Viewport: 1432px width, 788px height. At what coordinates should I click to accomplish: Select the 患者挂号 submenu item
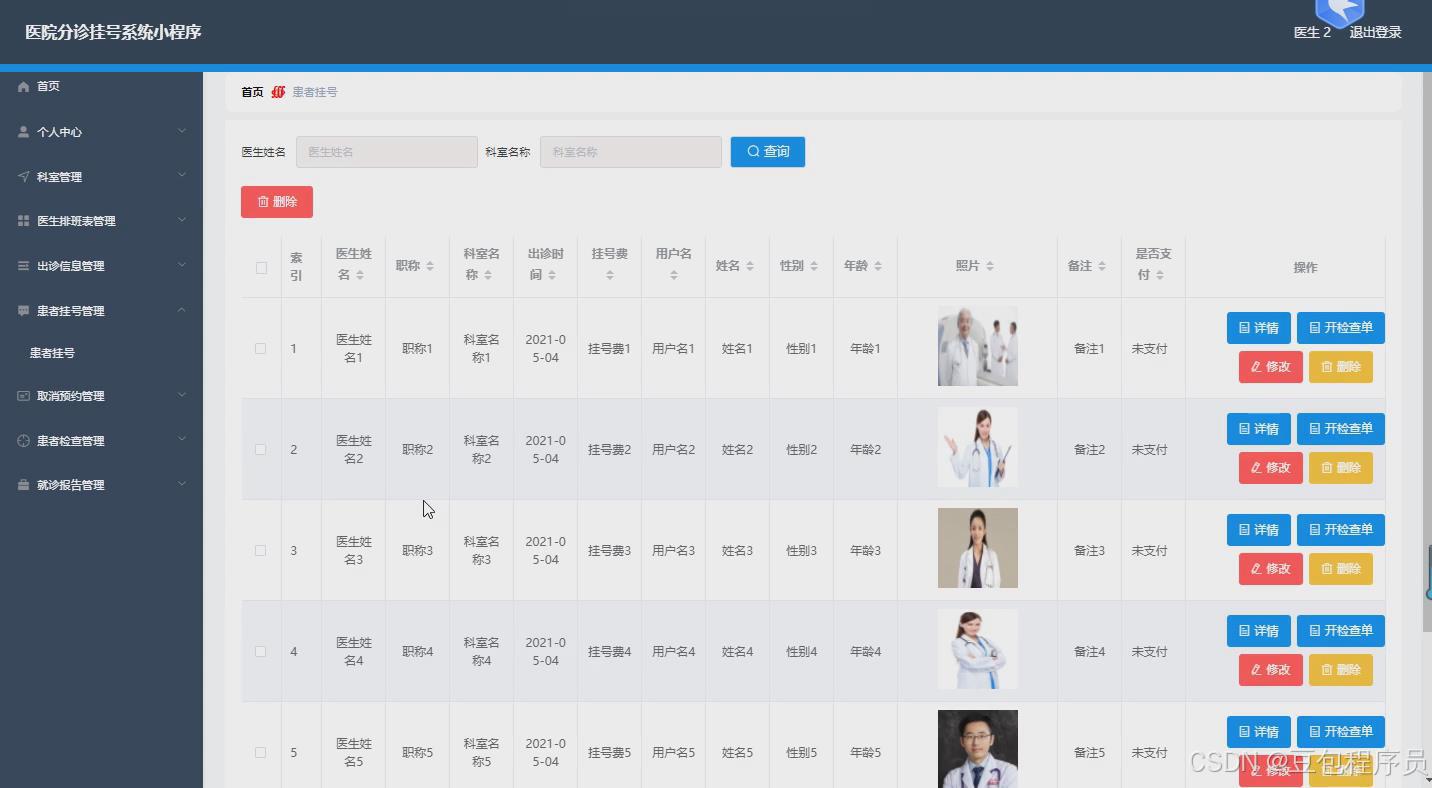52,353
